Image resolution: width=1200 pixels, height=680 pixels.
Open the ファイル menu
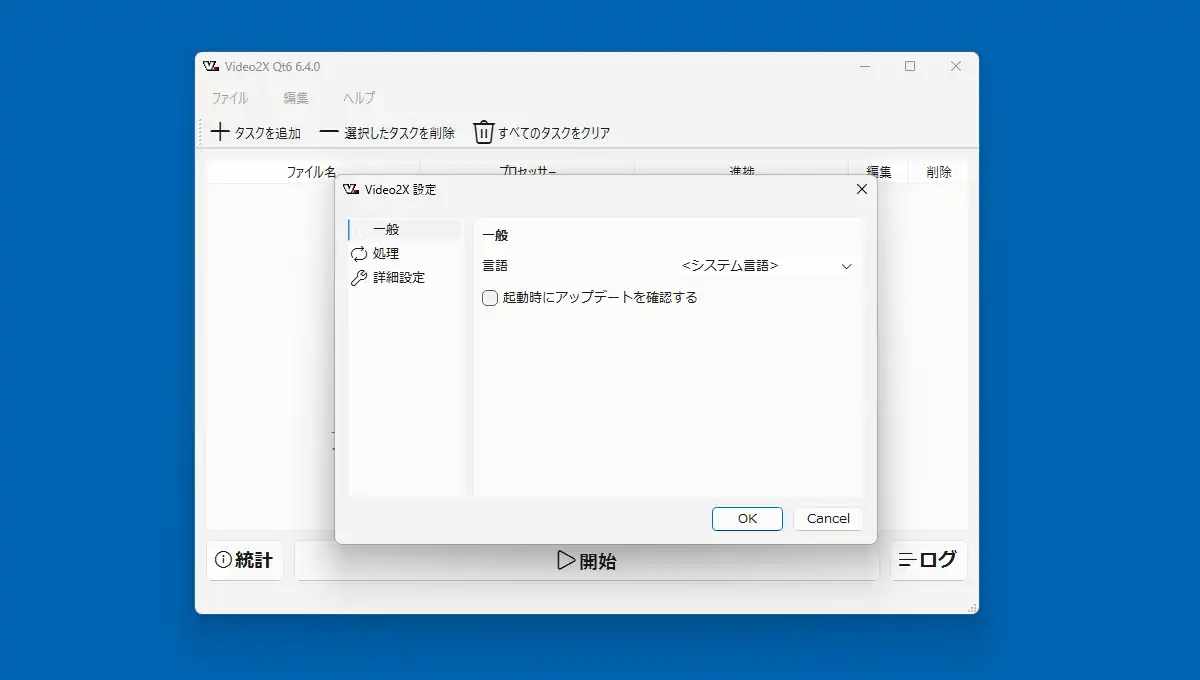230,98
